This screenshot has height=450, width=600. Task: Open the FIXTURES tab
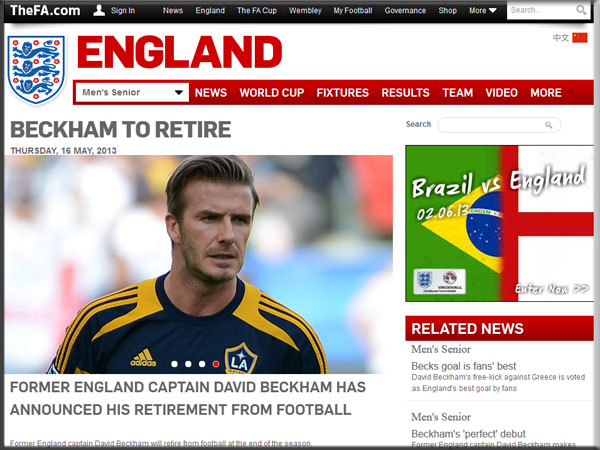(x=342, y=93)
